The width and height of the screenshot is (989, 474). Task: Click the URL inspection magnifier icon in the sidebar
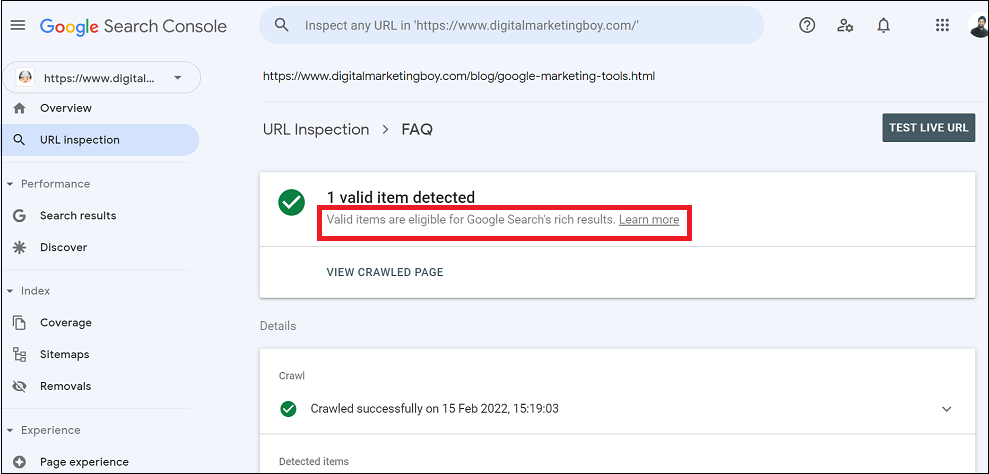click(x=20, y=140)
